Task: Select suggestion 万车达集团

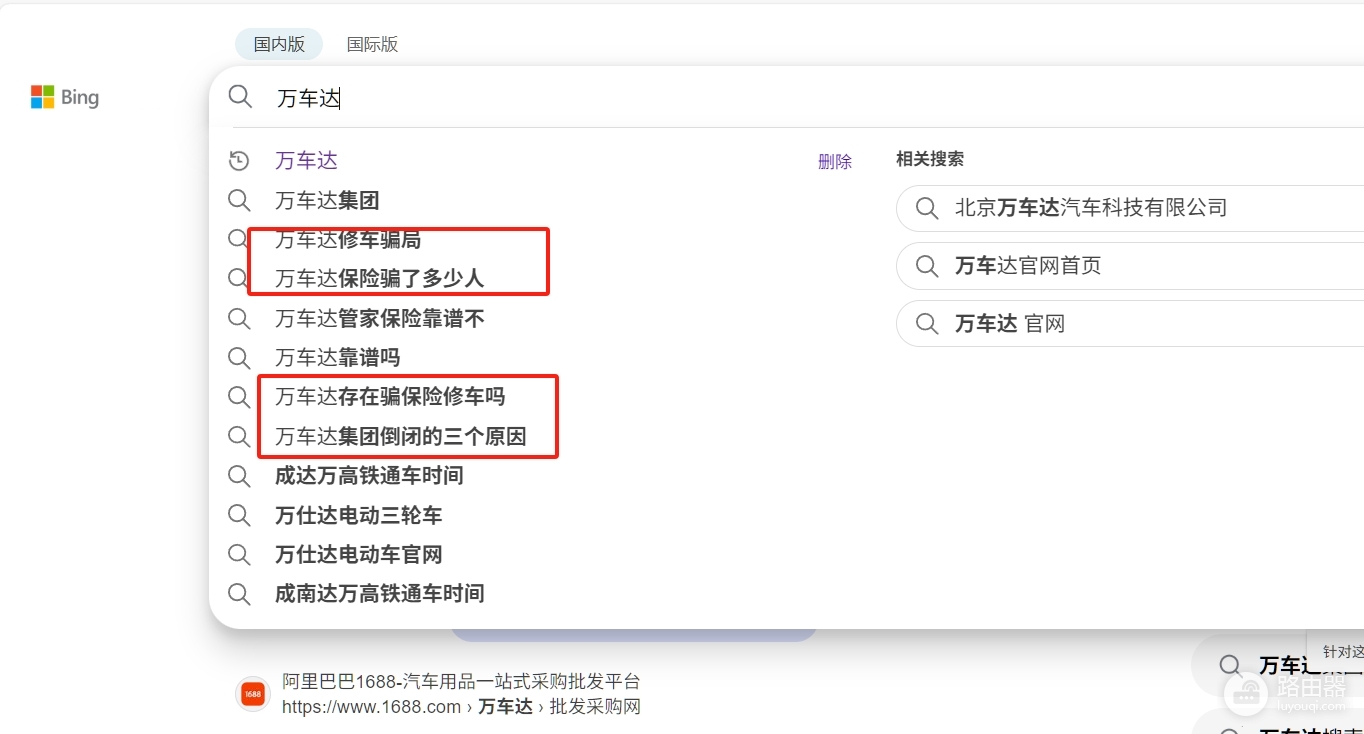Action: pos(327,201)
